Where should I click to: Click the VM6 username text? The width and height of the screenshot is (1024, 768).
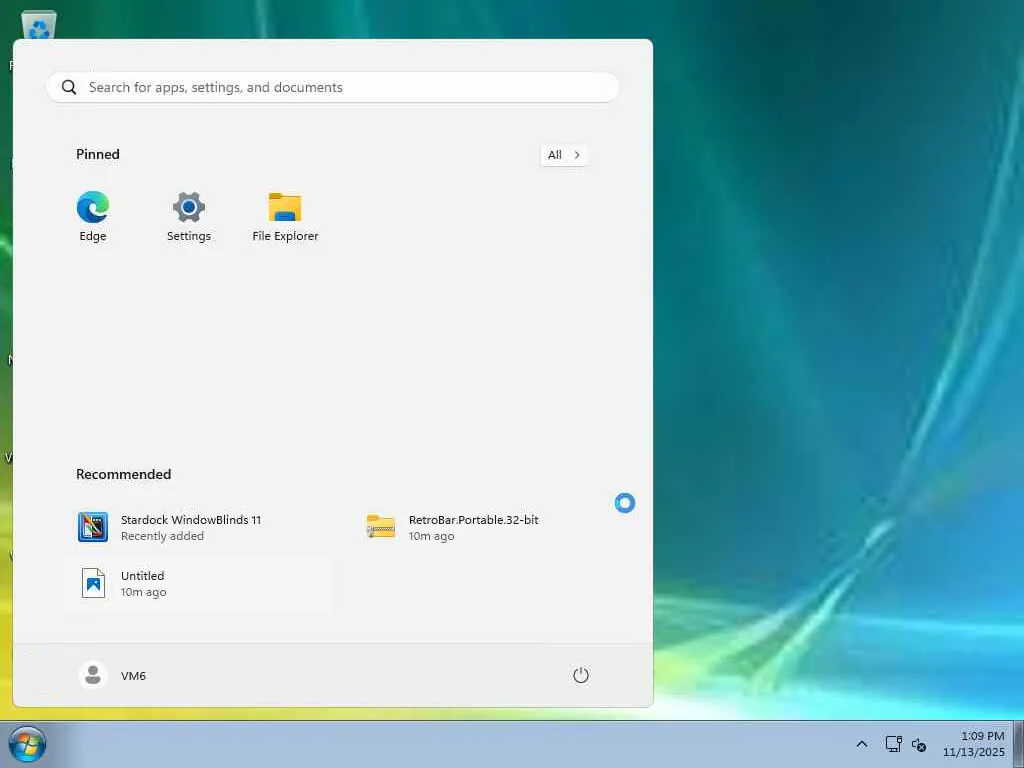coord(133,676)
